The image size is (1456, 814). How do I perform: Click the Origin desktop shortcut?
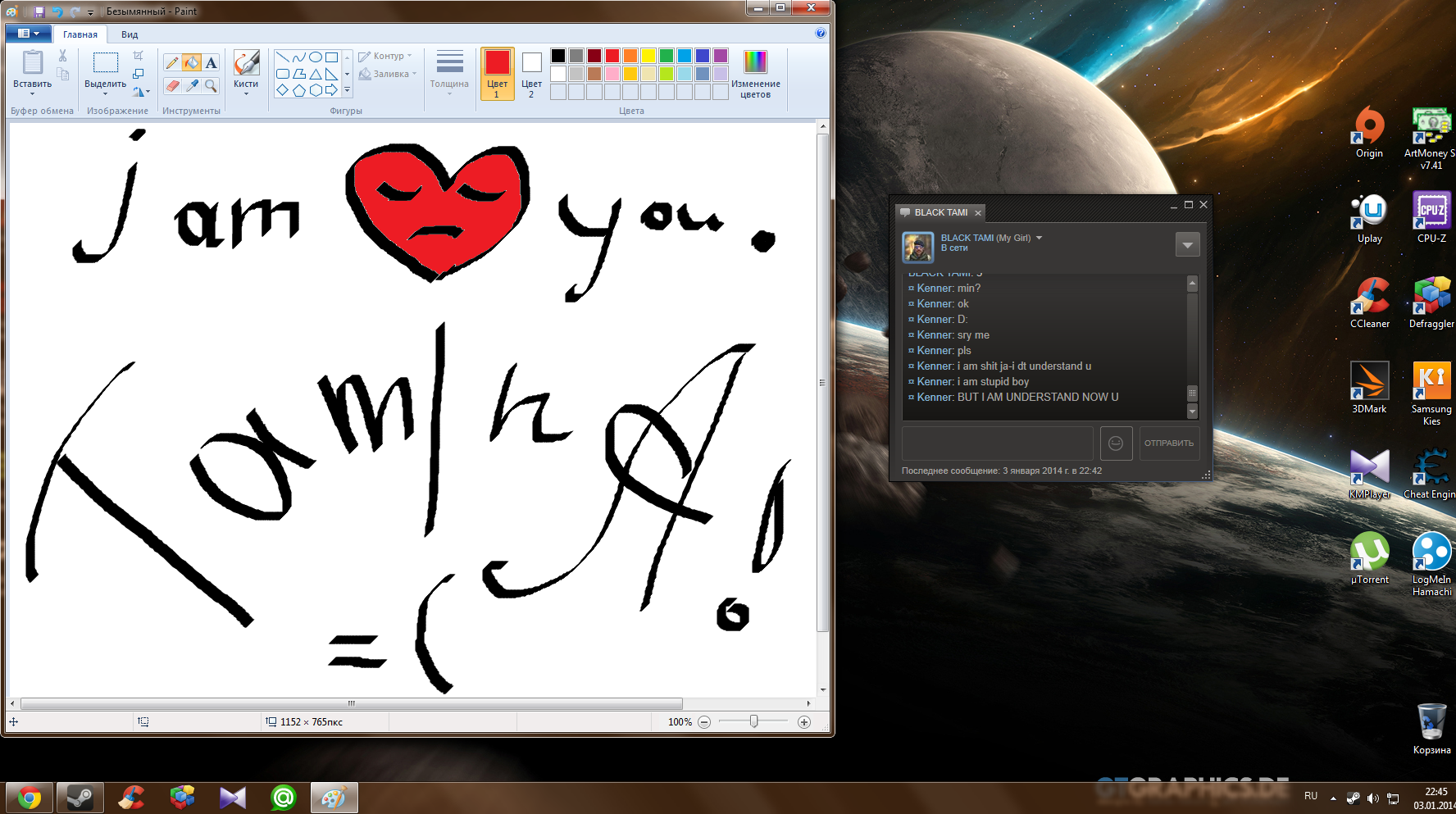tap(1369, 131)
